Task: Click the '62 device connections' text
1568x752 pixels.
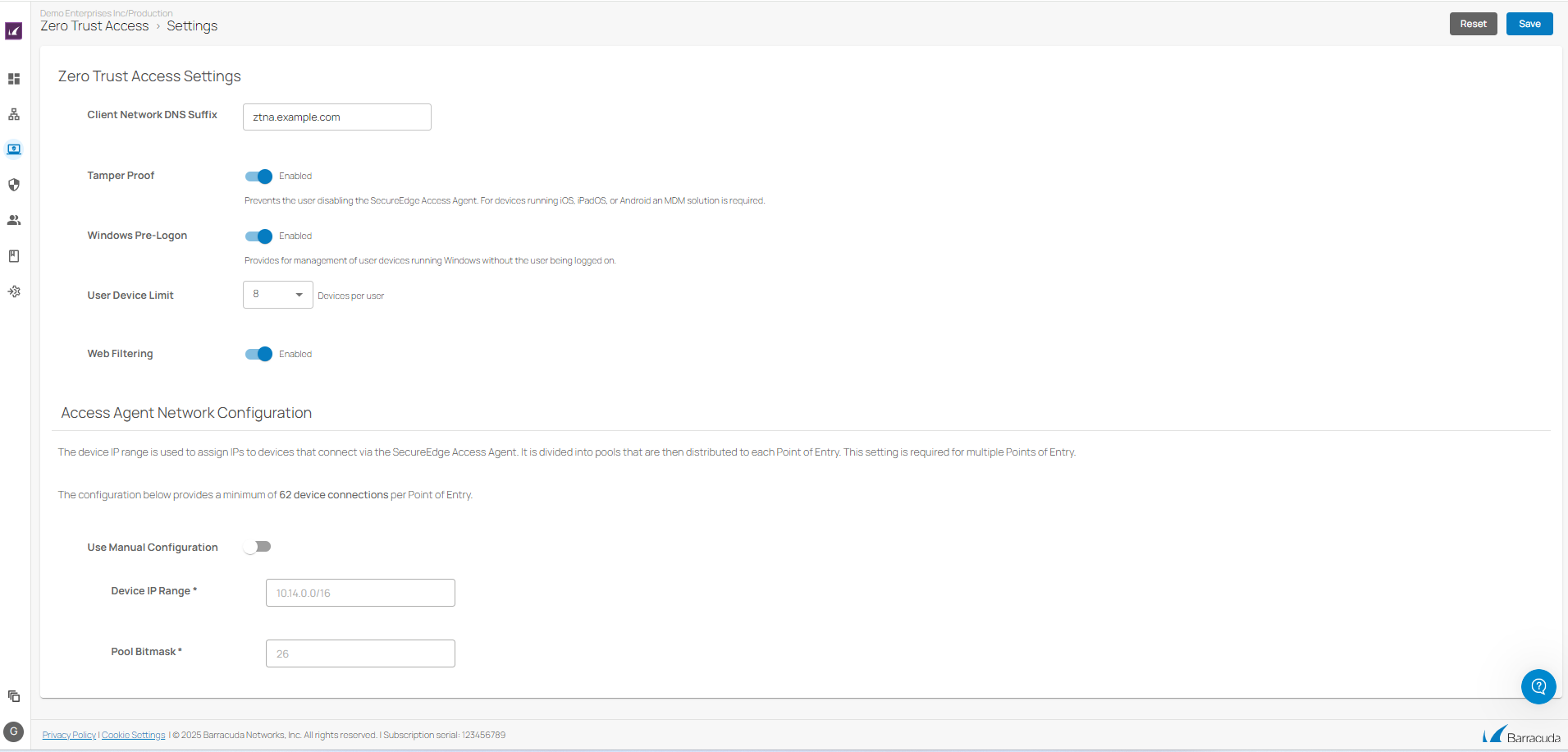Action: point(334,495)
